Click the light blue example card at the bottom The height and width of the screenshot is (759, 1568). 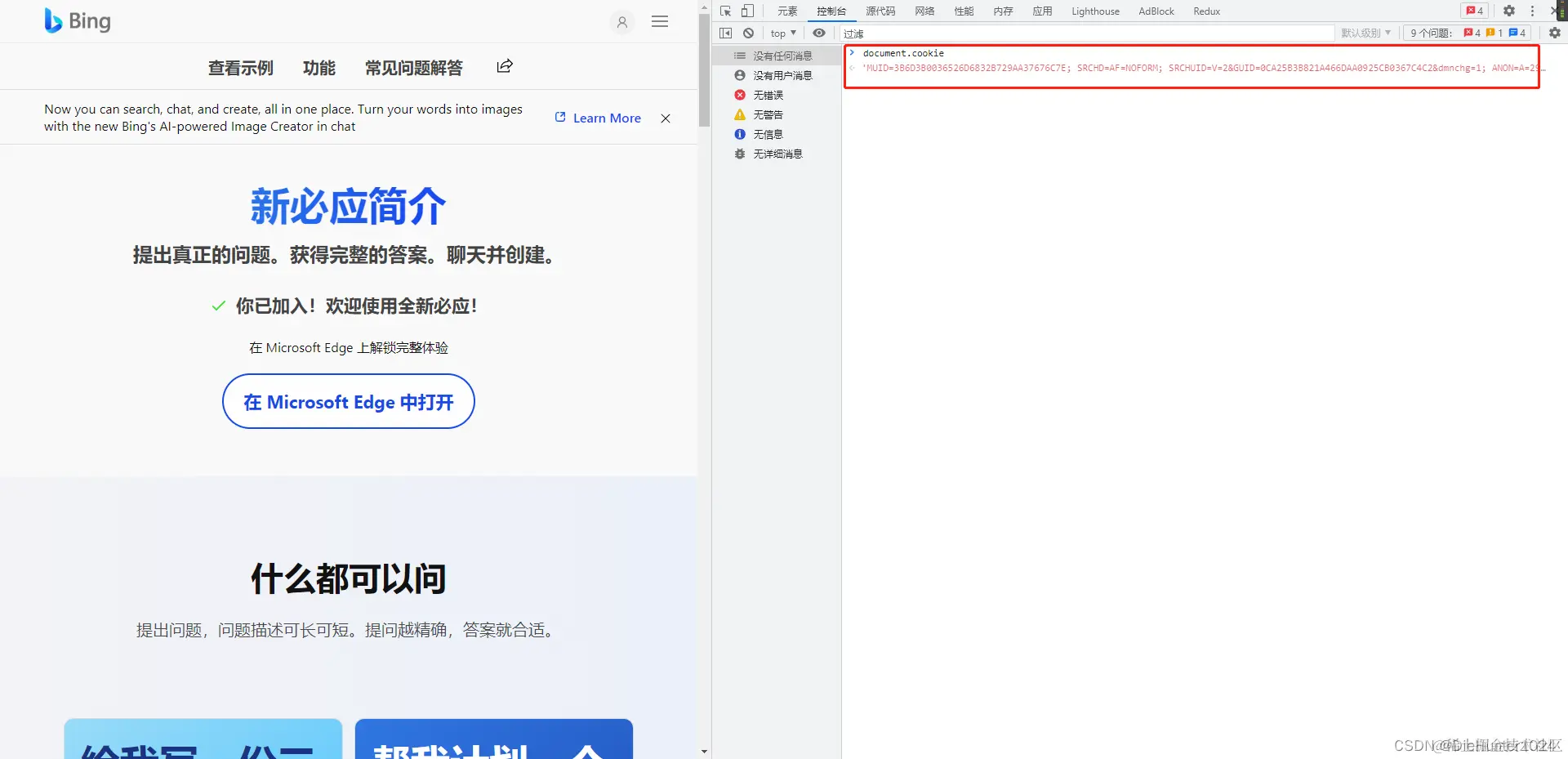pos(203,739)
